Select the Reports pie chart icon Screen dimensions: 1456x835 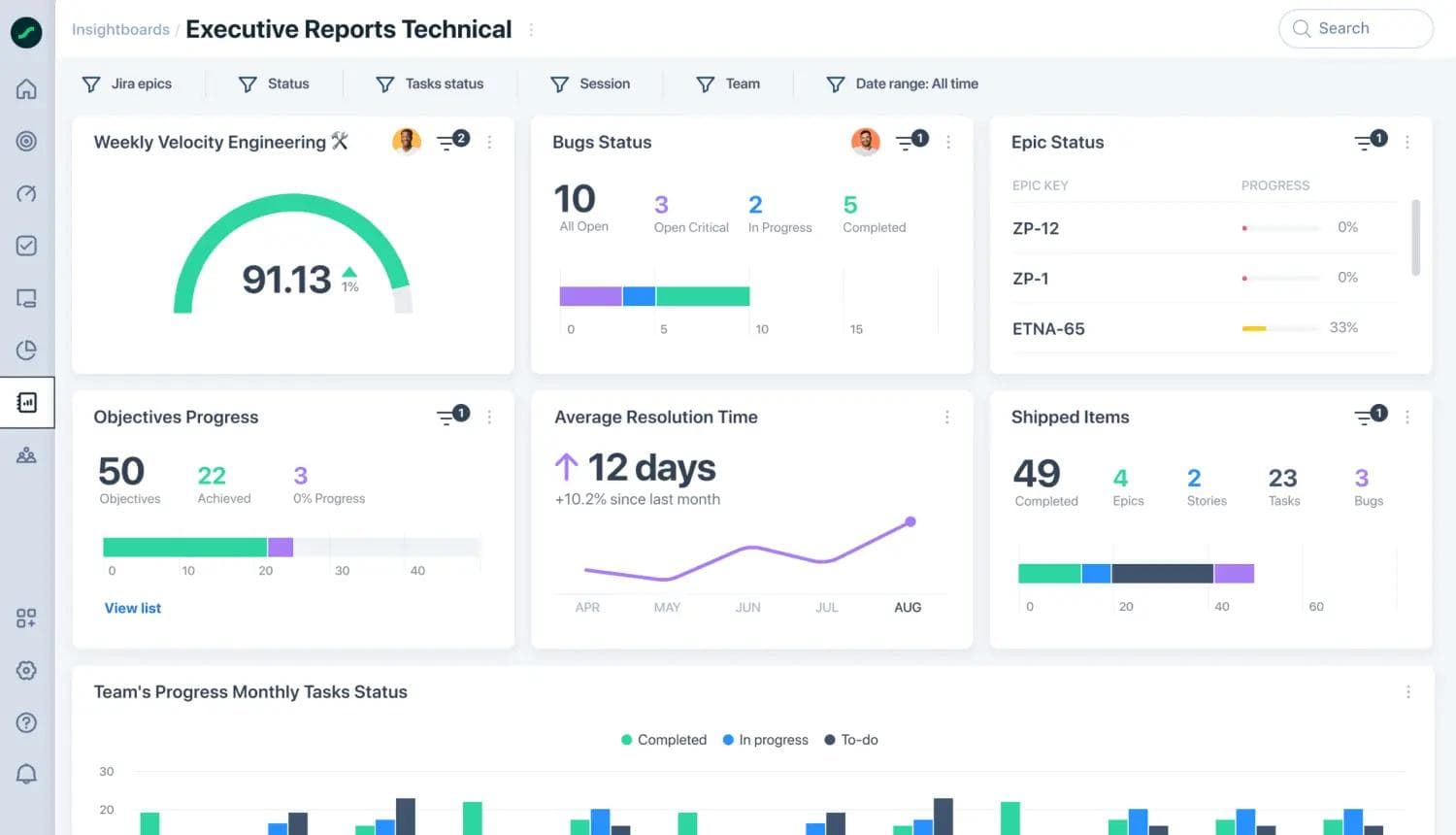click(x=26, y=350)
